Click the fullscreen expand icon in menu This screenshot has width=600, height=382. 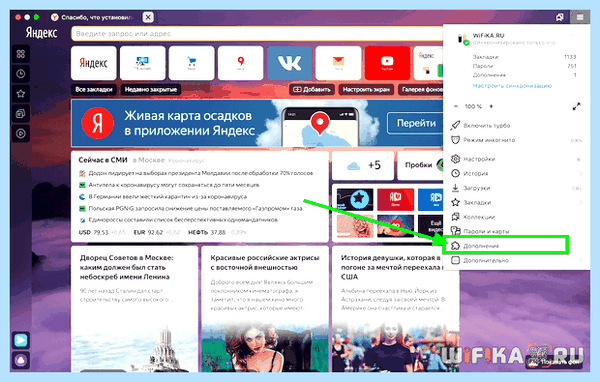click(576, 107)
